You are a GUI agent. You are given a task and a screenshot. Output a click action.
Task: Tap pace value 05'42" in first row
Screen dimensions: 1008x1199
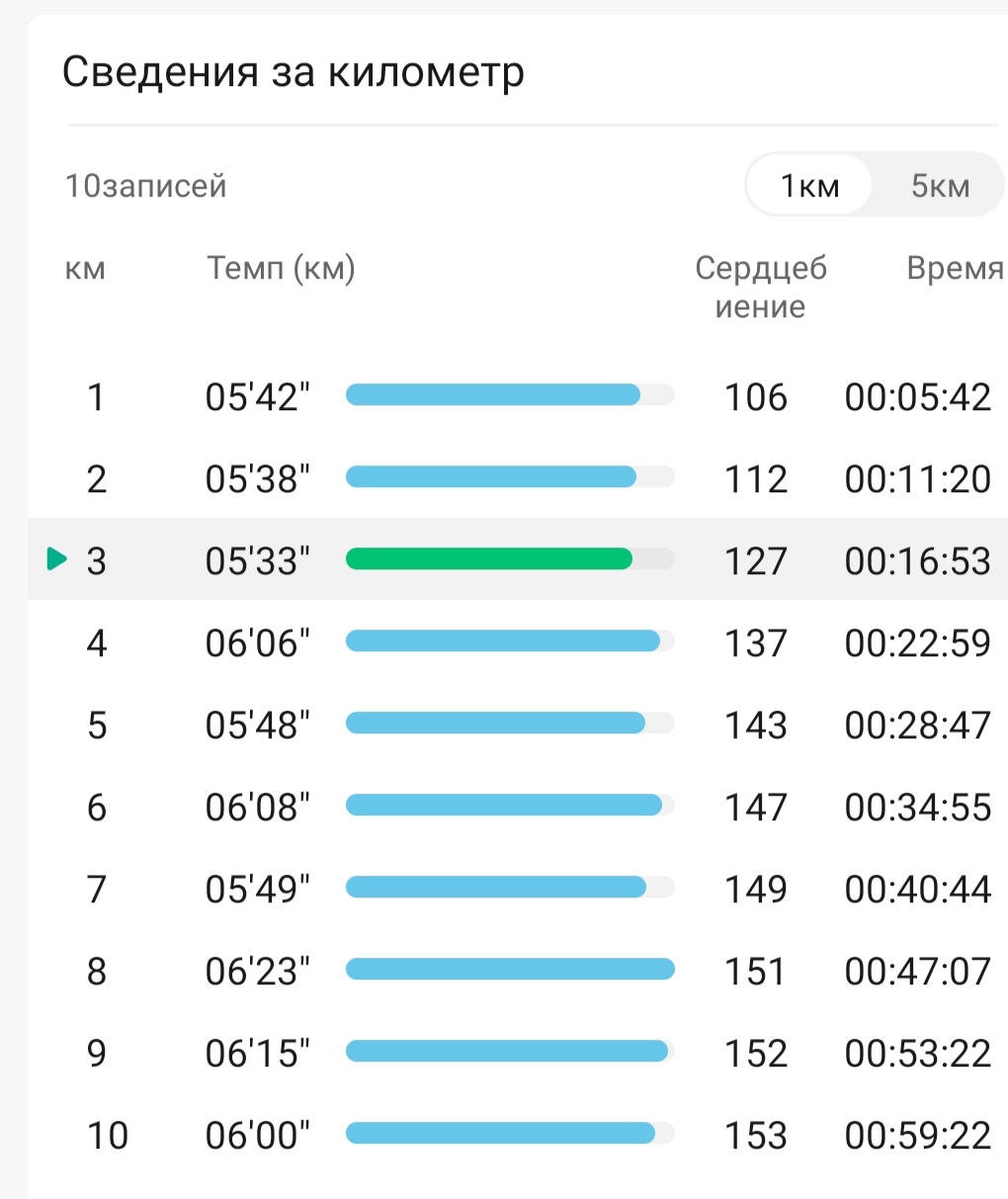pyautogui.click(x=257, y=396)
